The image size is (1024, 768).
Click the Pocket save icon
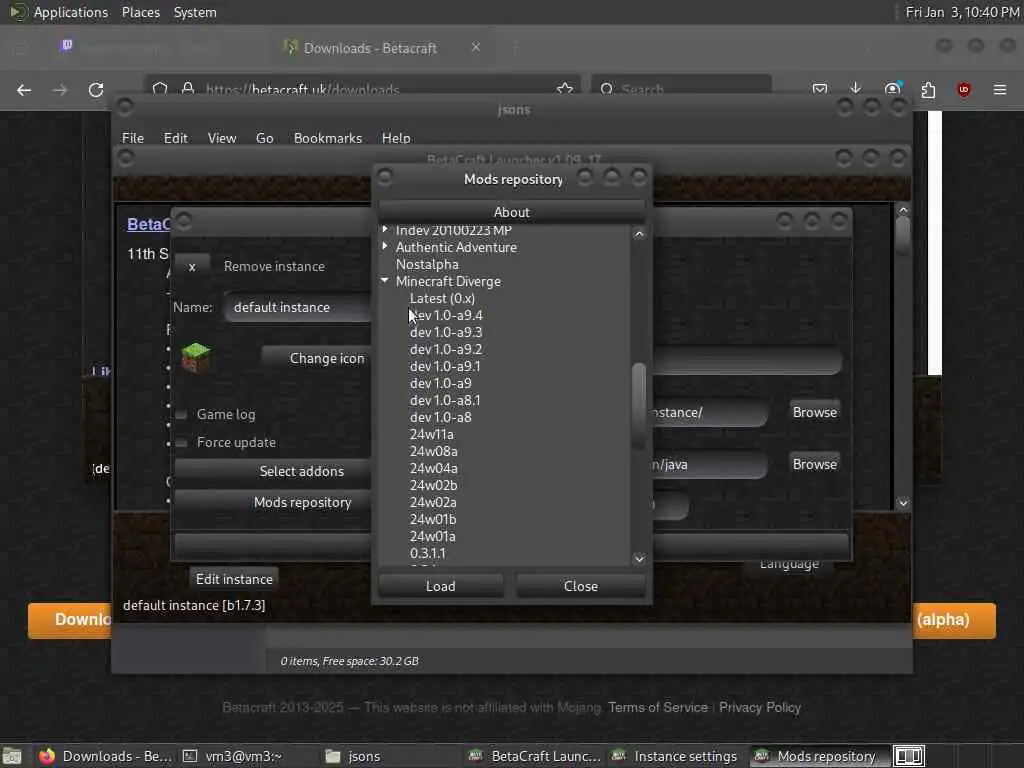point(820,89)
